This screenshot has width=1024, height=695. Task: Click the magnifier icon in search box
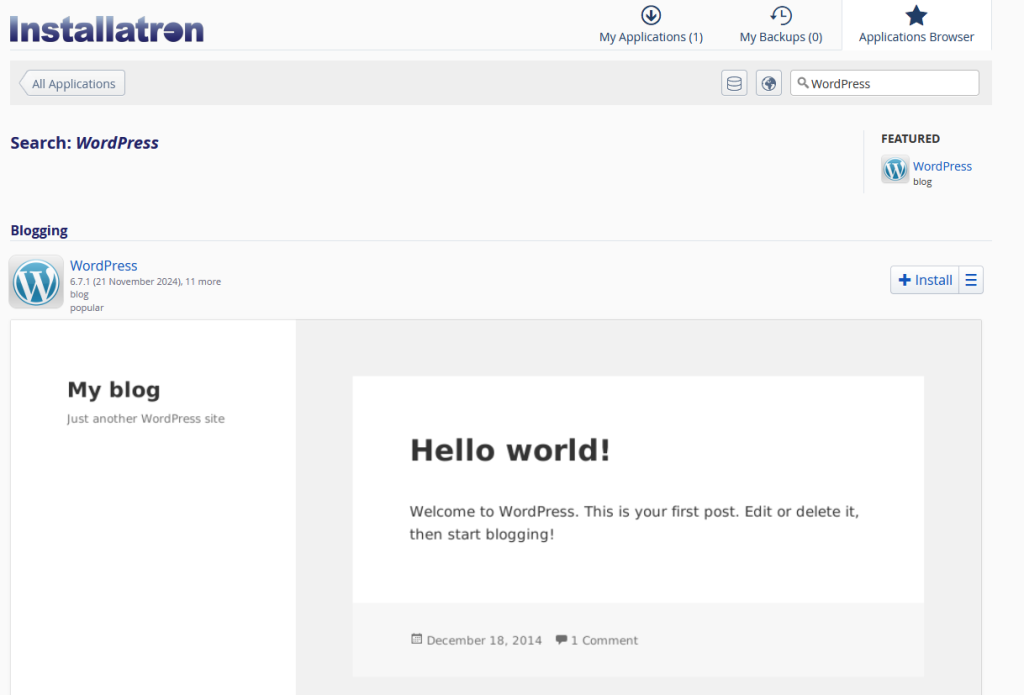tap(802, 83)
